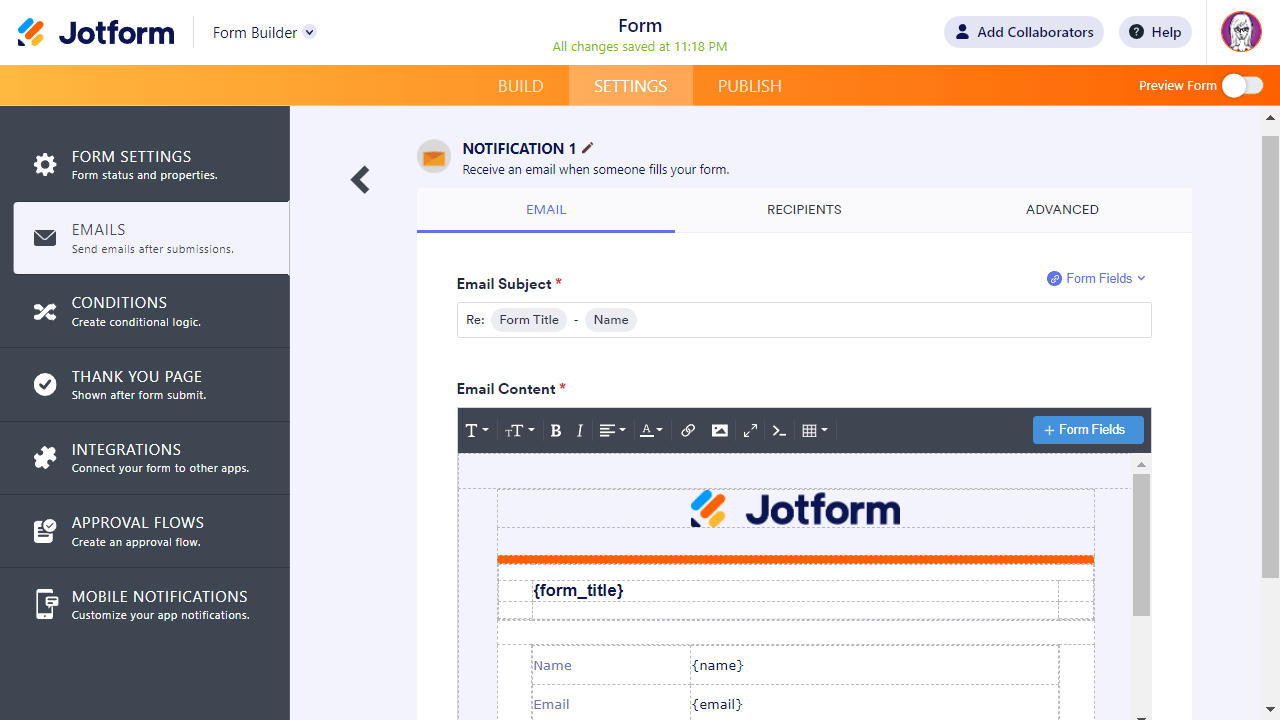Click the Form Settings gear icon
This screenshot has height=720, width=1280.
tap(45, 165)
